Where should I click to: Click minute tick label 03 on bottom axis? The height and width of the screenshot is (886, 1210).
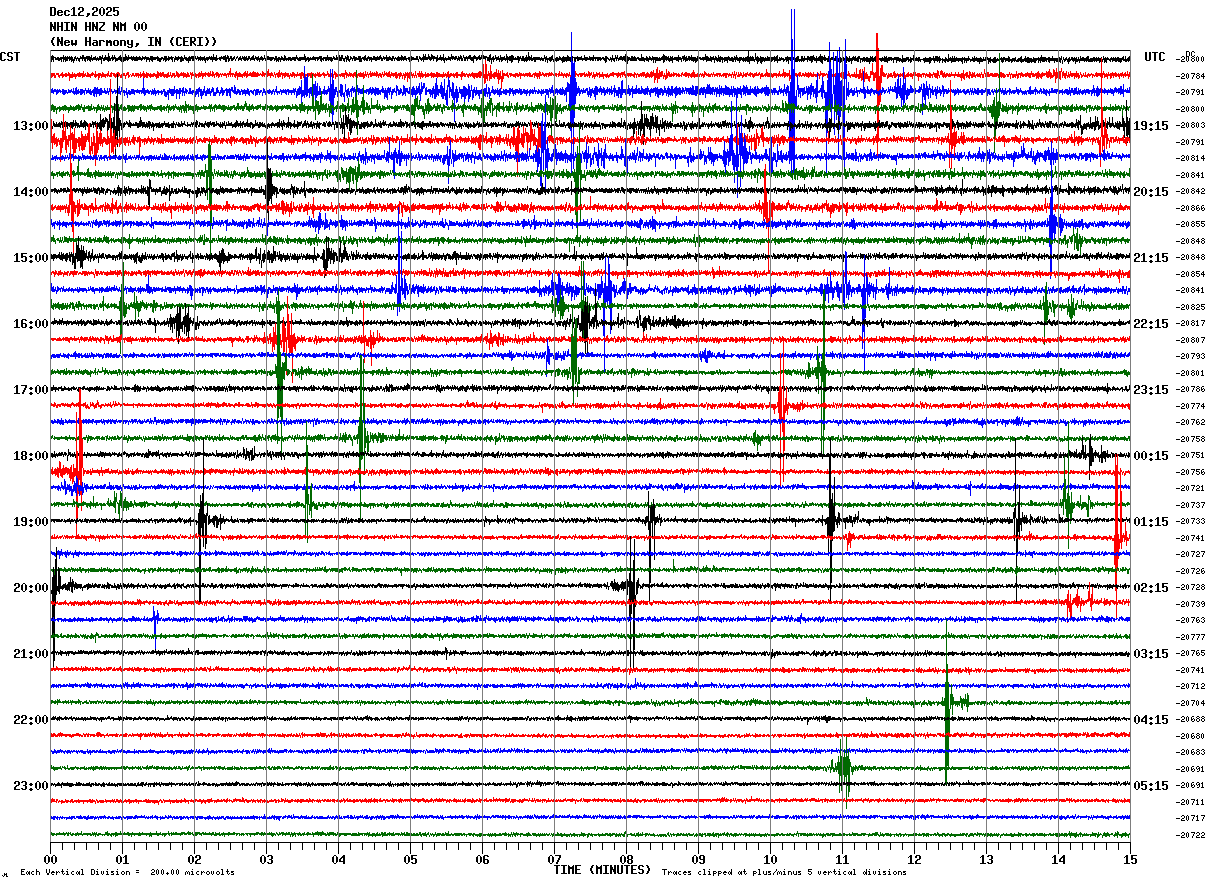click(x=266, y=859)
